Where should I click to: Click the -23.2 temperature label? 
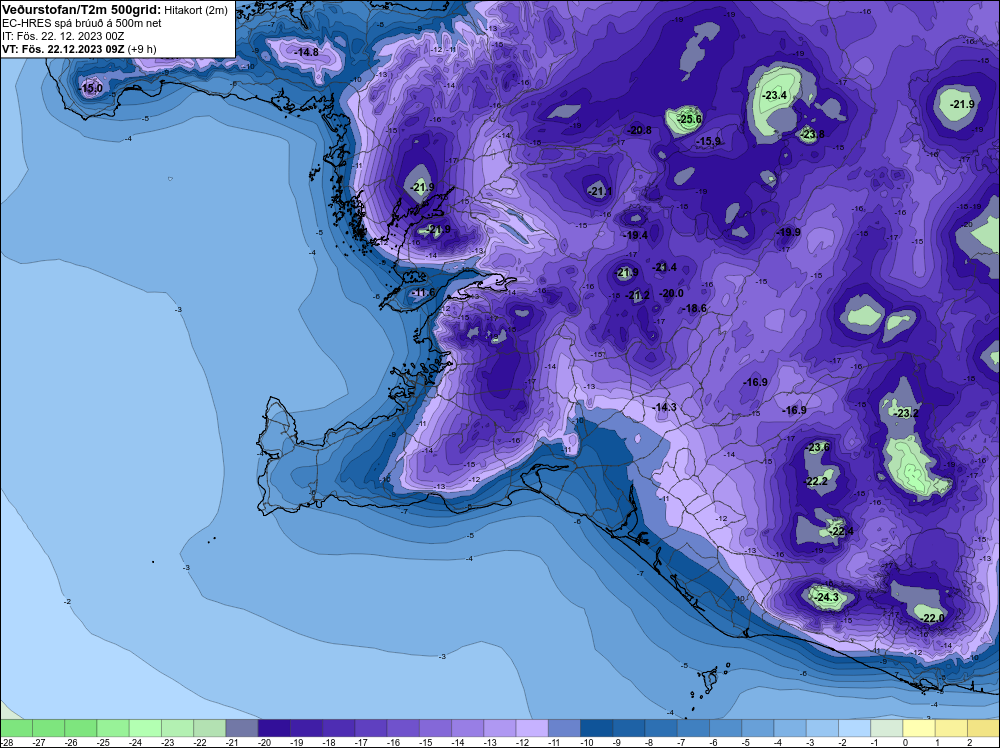pos(906,413)
